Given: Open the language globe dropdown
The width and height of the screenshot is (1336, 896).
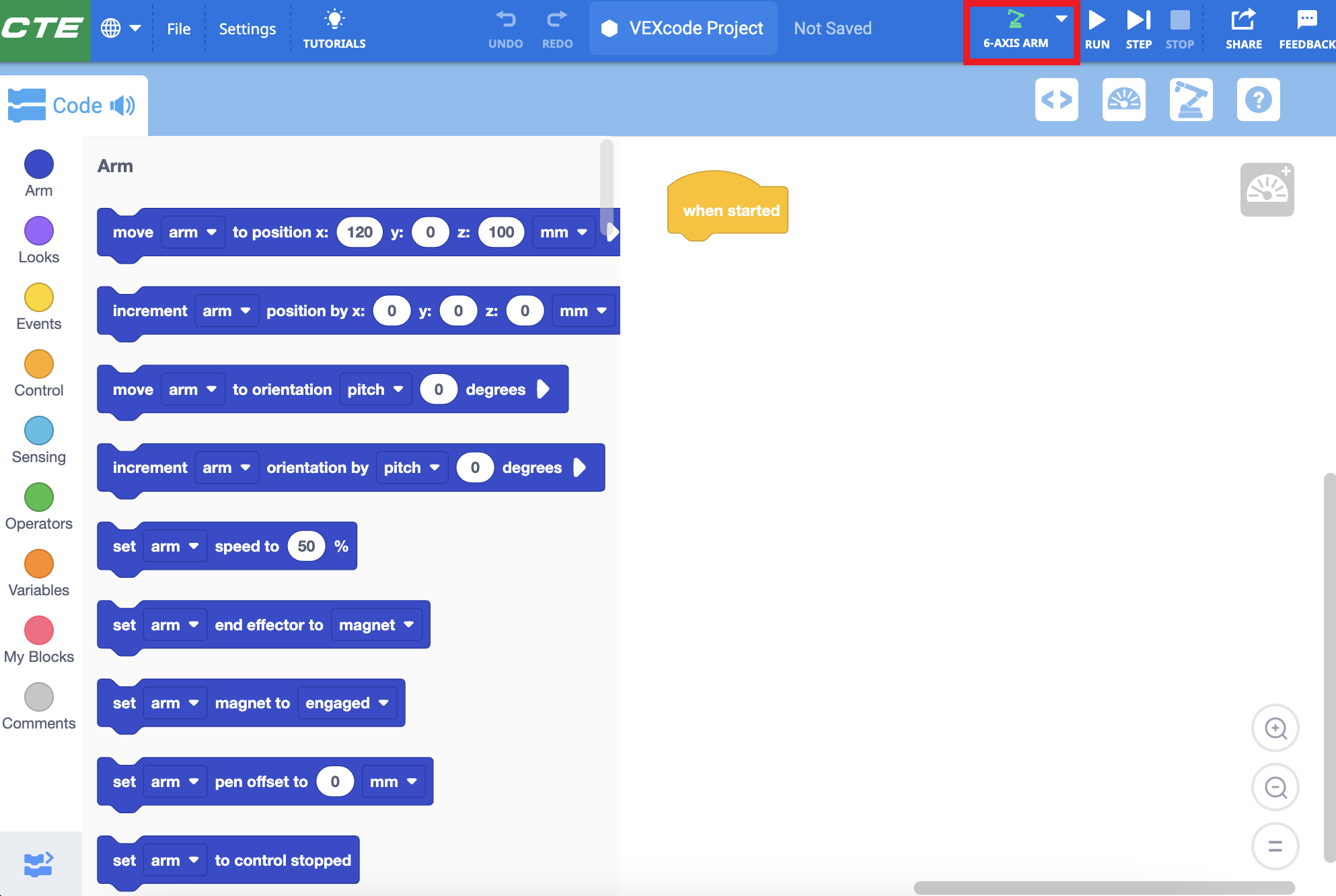Looking at the screenshot, I should pos(121,28).
